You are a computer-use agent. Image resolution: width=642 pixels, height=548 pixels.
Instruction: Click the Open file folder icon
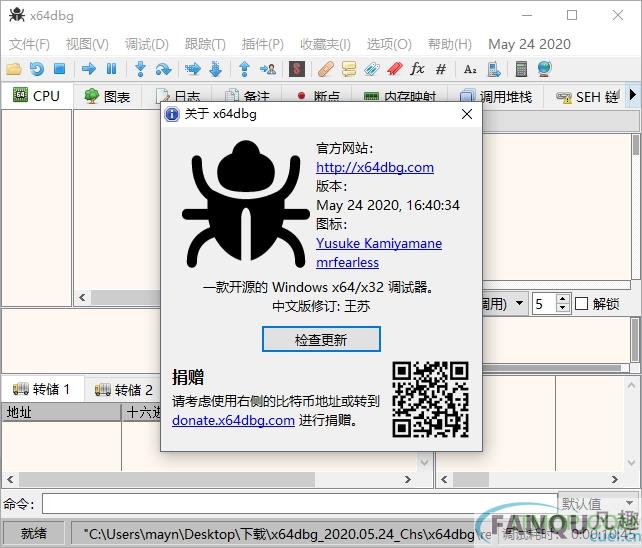pos(14,69)
